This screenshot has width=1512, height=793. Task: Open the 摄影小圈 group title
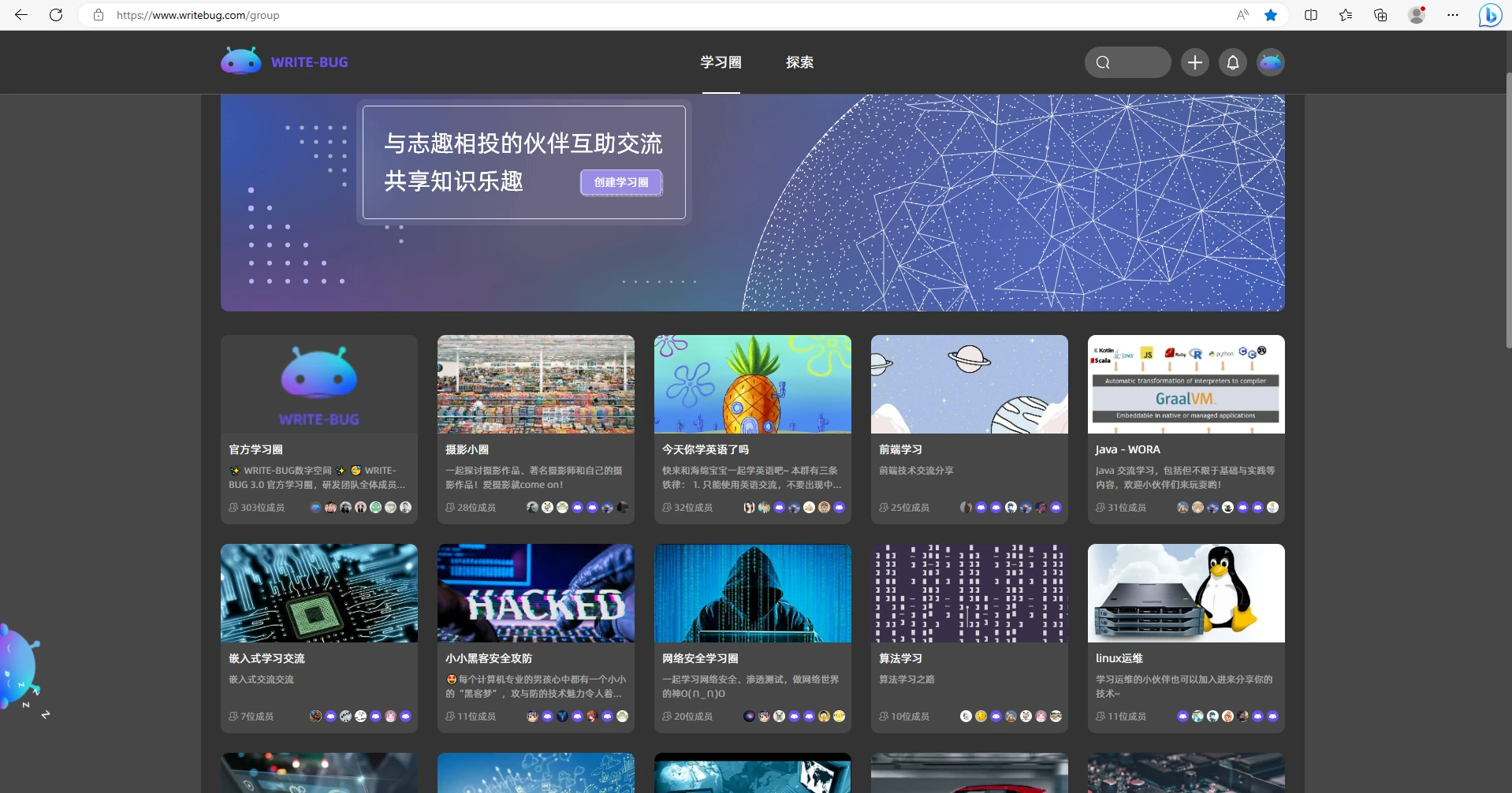467,449
